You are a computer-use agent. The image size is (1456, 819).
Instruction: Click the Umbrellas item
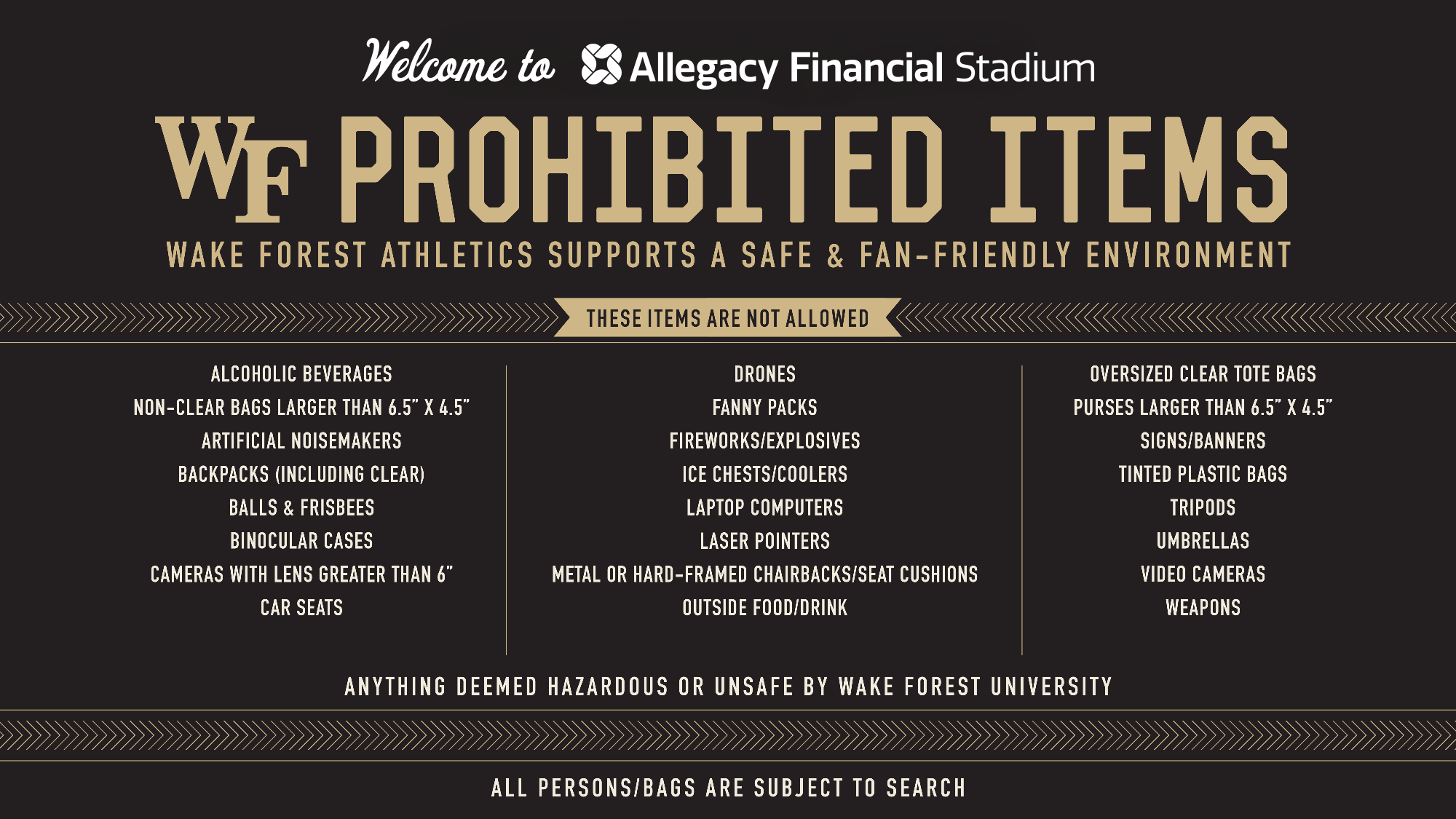point(1203,542)
